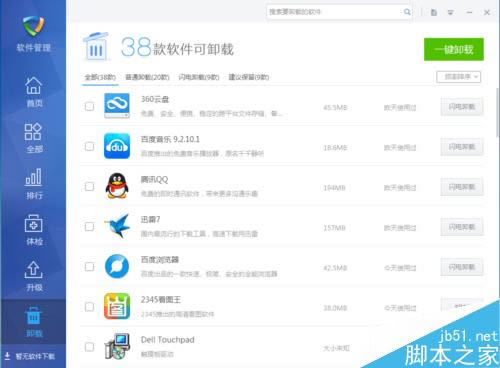Click the 2345看图王 name text

(161, 299)
